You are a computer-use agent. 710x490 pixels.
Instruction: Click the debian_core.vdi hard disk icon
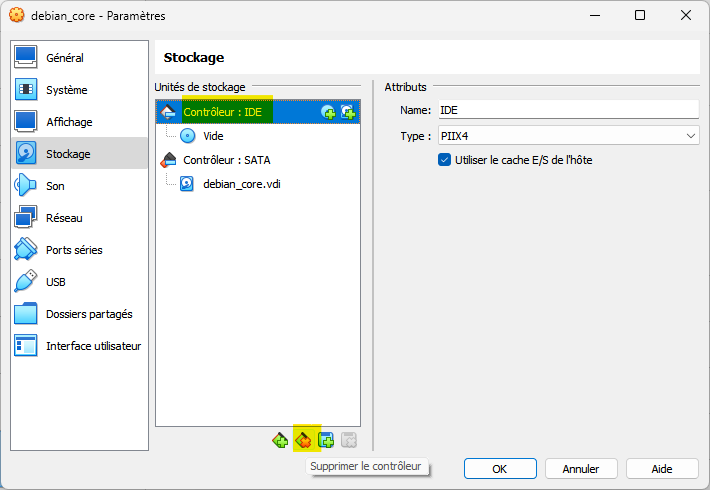(x=187, y=184)
